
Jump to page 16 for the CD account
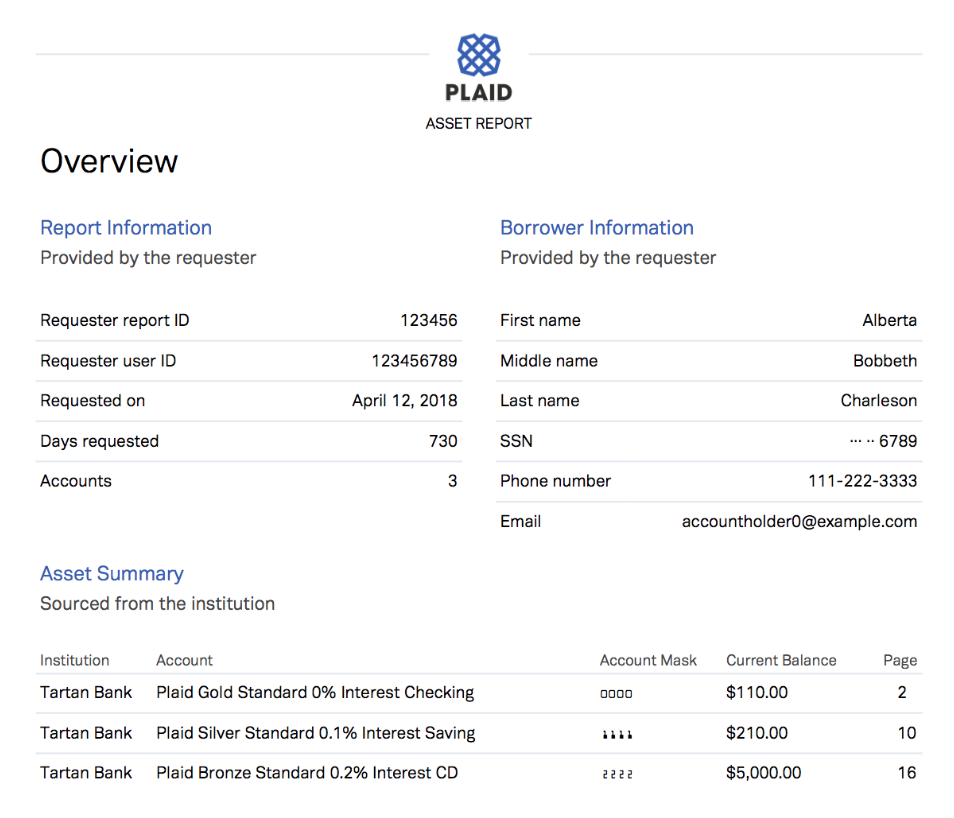tap(906, 773)
